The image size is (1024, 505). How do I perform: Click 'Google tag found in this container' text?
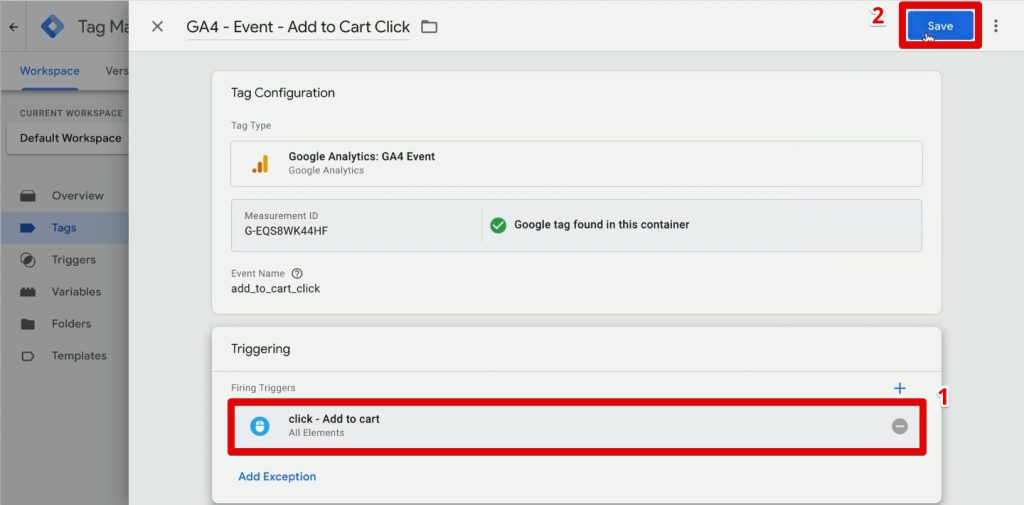(x=601, y=225)
